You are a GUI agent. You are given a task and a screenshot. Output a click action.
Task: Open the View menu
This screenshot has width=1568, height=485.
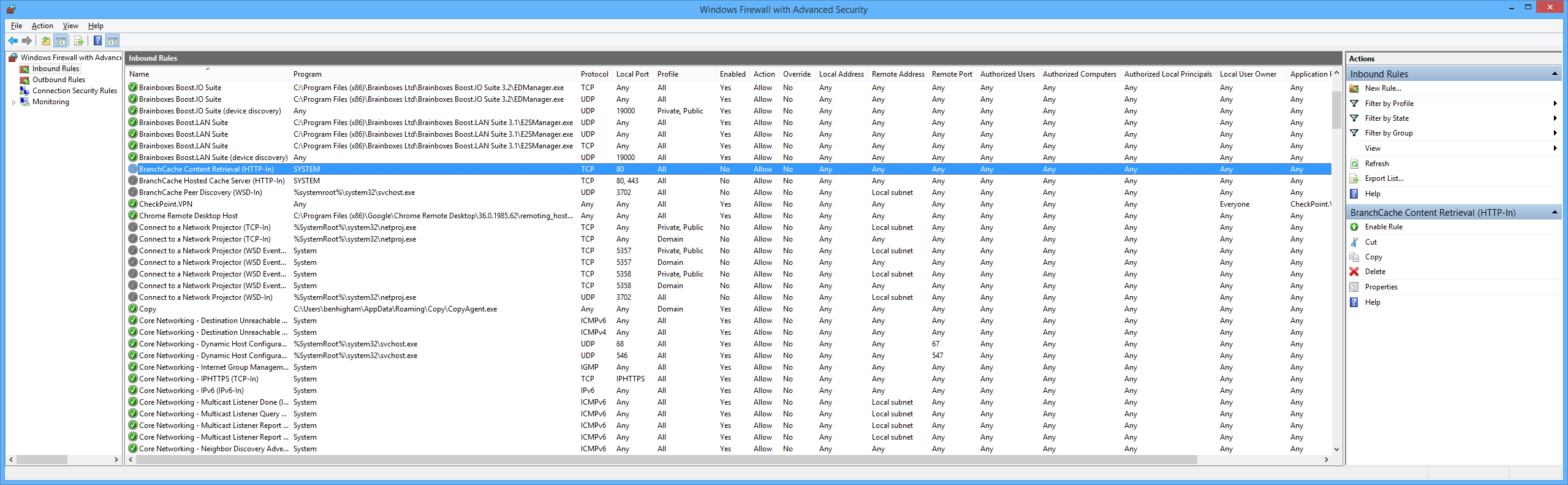click(70, 26)
